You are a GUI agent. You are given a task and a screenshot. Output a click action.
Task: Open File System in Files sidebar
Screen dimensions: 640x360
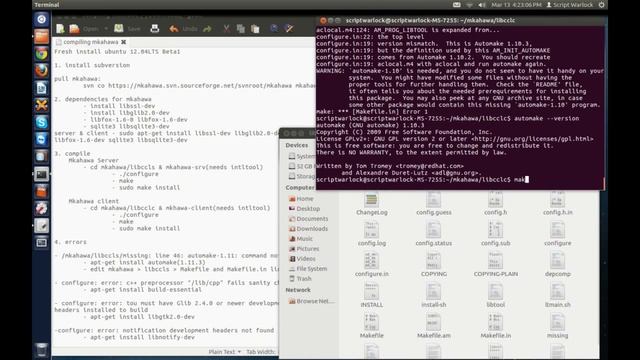(x=308, y=269)
